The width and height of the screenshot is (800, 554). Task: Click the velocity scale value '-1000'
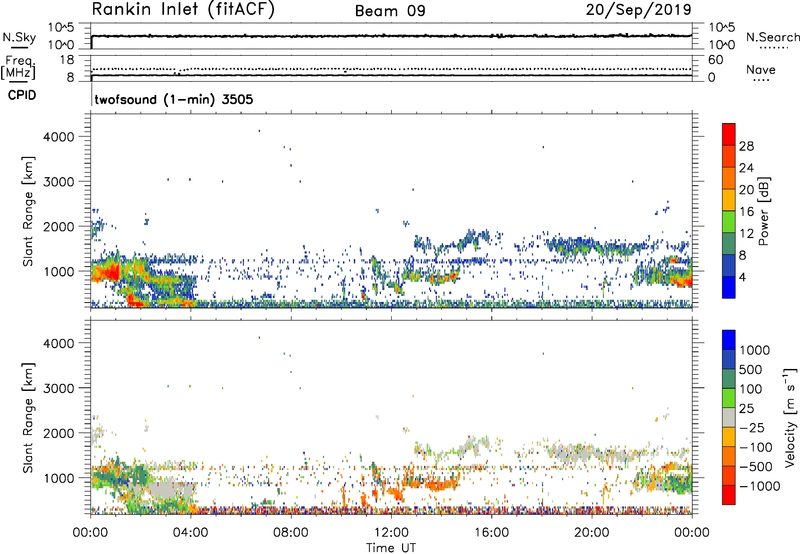(759, 486)
